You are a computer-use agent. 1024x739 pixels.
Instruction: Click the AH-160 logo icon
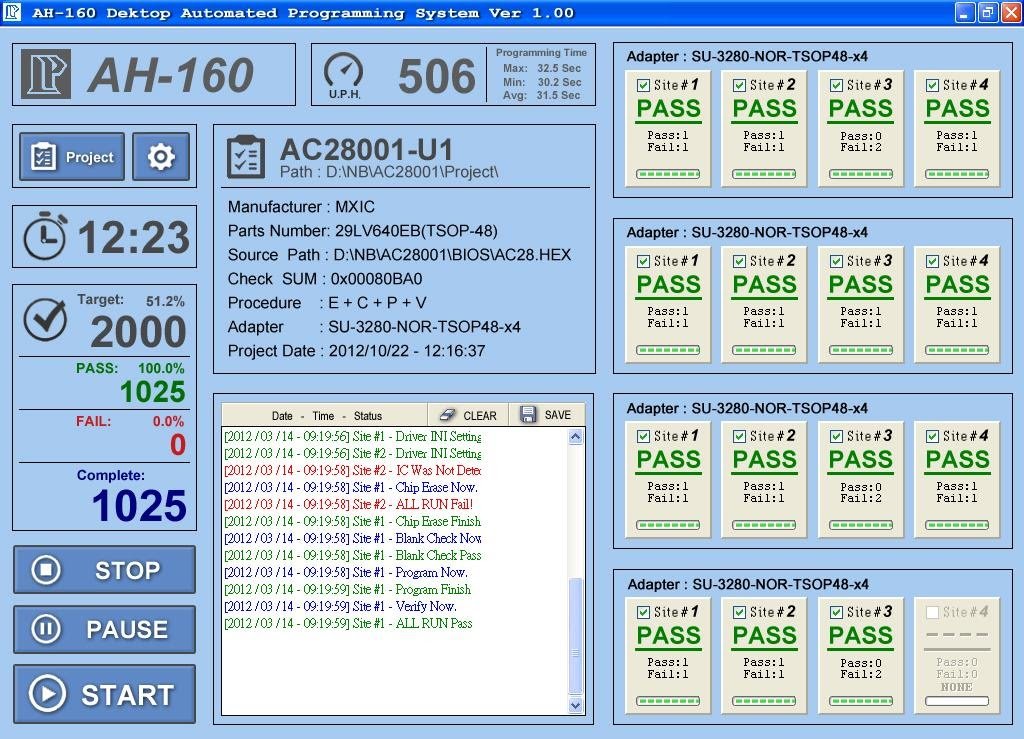click(x=46, y=74)
